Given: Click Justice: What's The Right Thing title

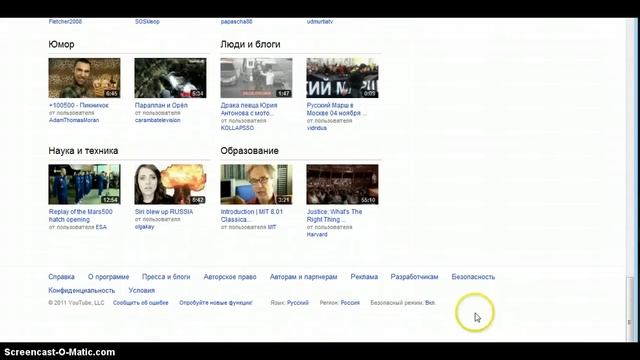Looking at the screenshot, I should click(x=334, y=216).
